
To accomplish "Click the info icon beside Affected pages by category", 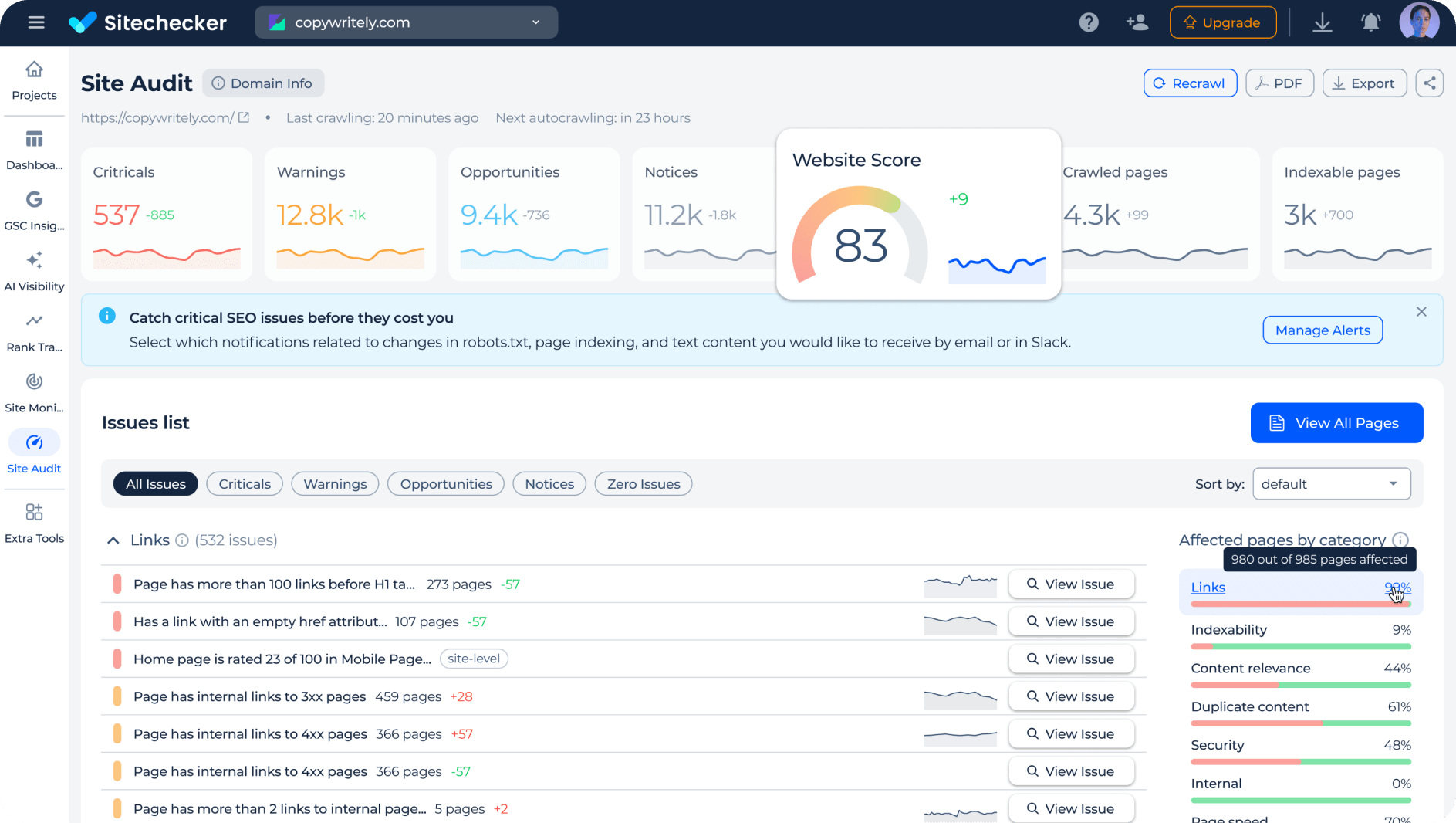I will pos(1400,540).
